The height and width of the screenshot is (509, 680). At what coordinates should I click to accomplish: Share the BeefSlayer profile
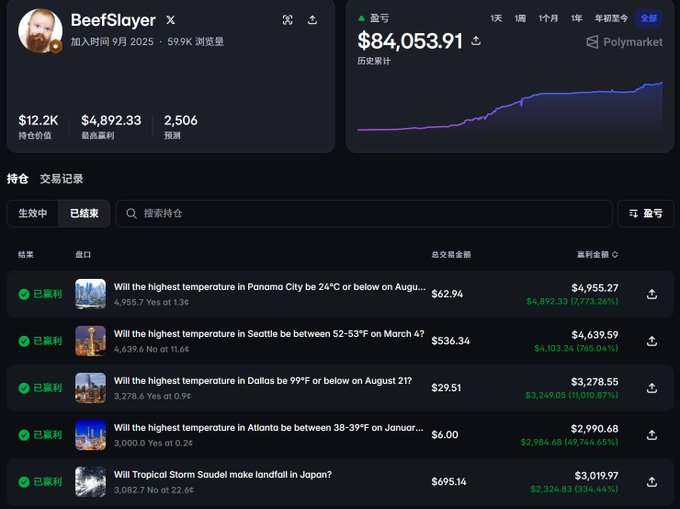[x=312, y=20]
